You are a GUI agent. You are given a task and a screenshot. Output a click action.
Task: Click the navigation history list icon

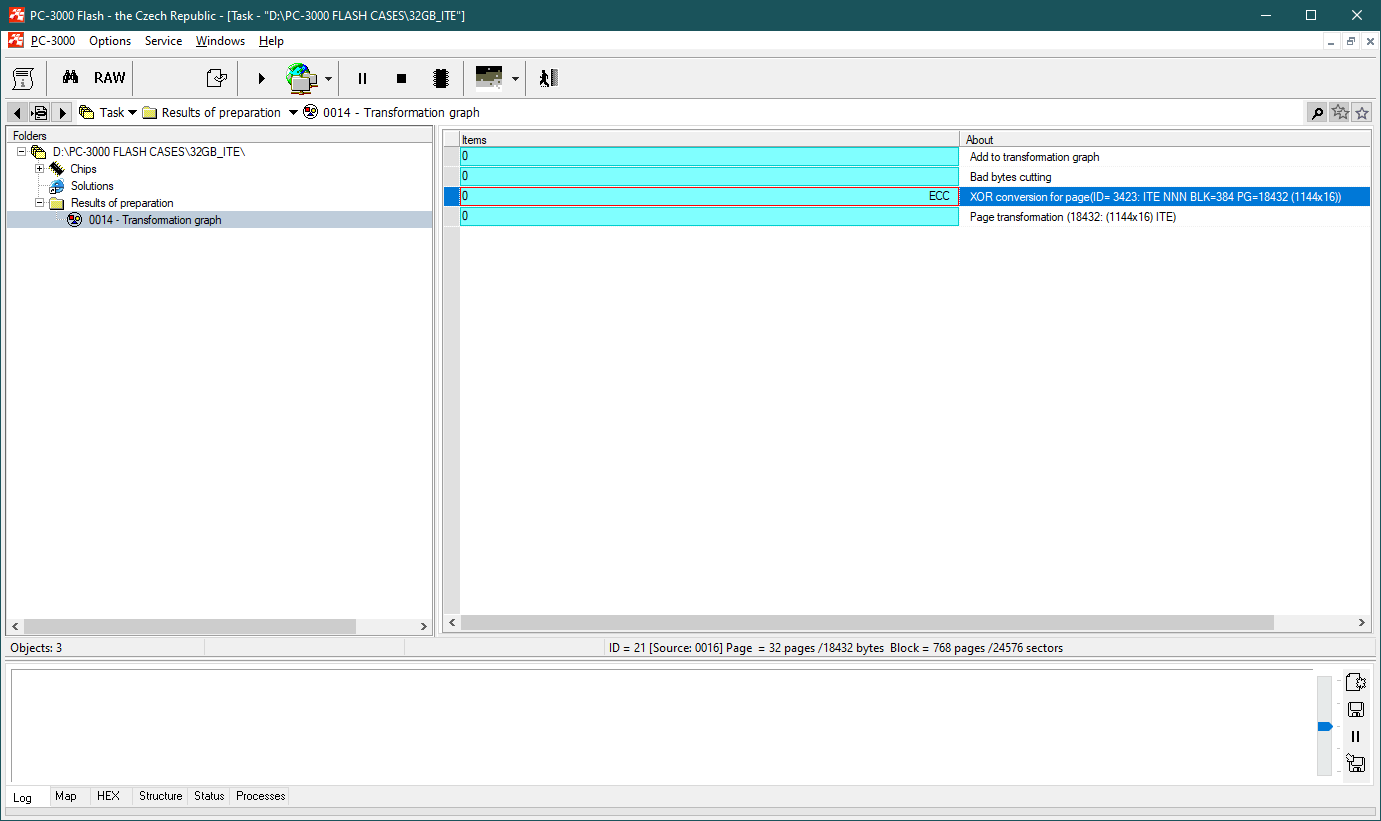click(x=39, y=113)
